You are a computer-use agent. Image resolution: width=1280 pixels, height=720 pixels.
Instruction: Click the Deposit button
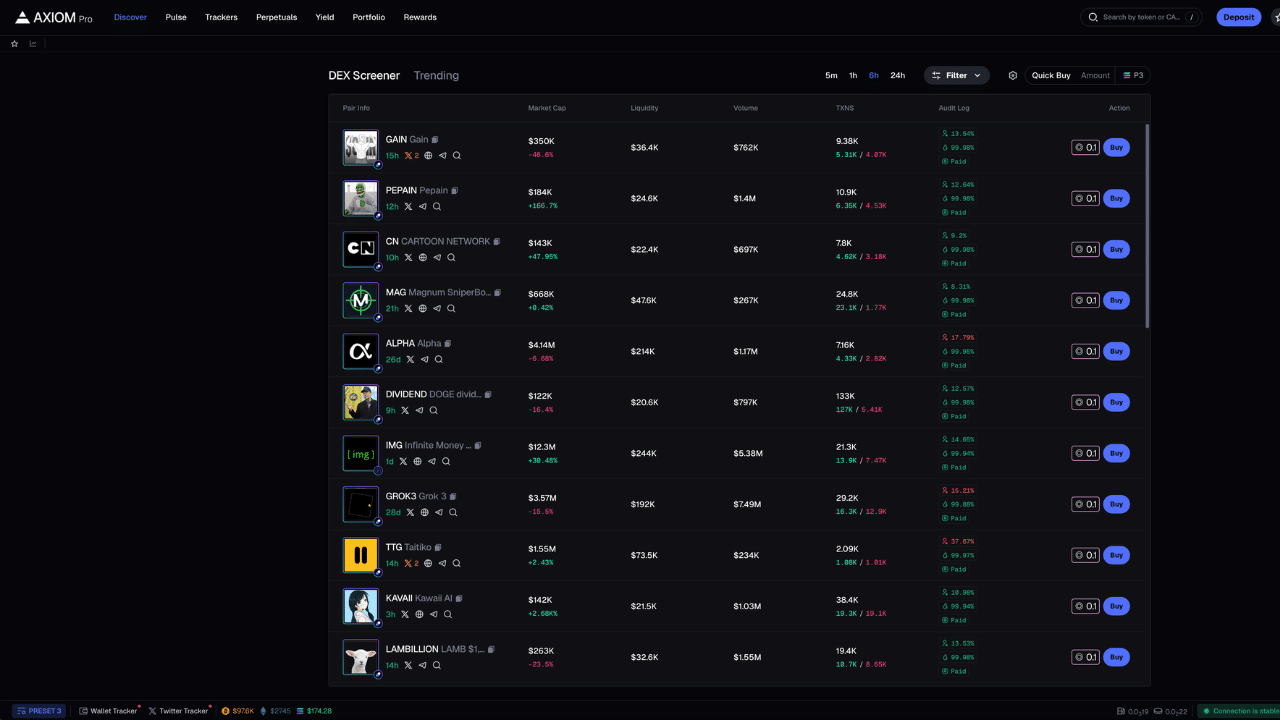pos(1238,17)
